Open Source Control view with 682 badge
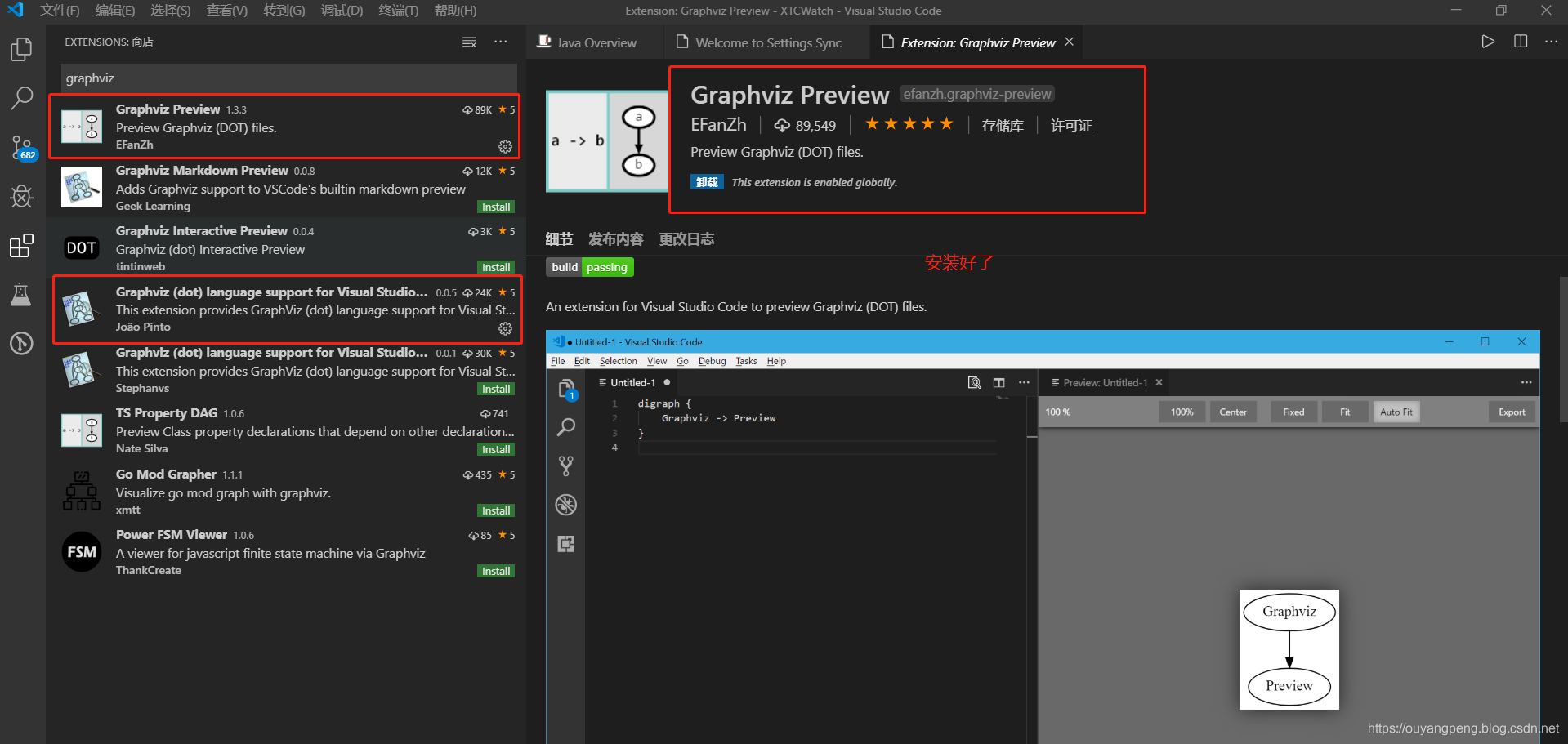This screenshot has height=744, width=1568. point(21,148)
